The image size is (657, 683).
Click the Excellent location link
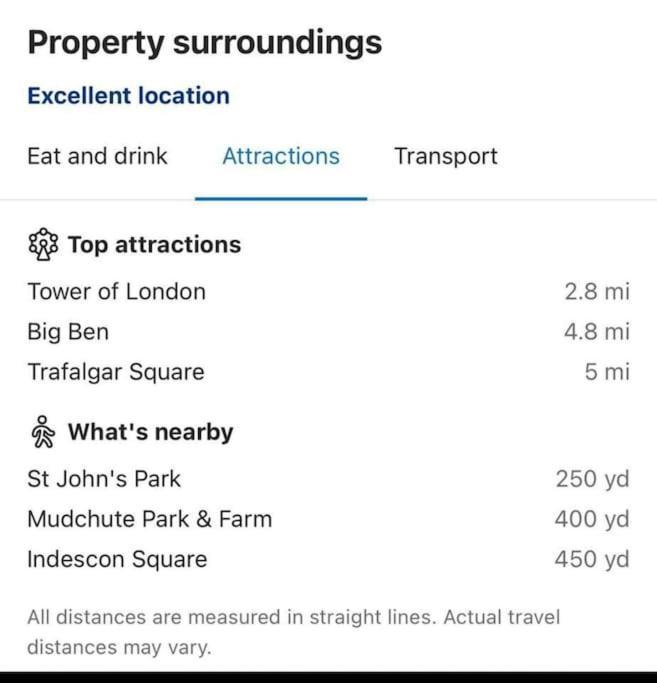click(x=129, y=95)
